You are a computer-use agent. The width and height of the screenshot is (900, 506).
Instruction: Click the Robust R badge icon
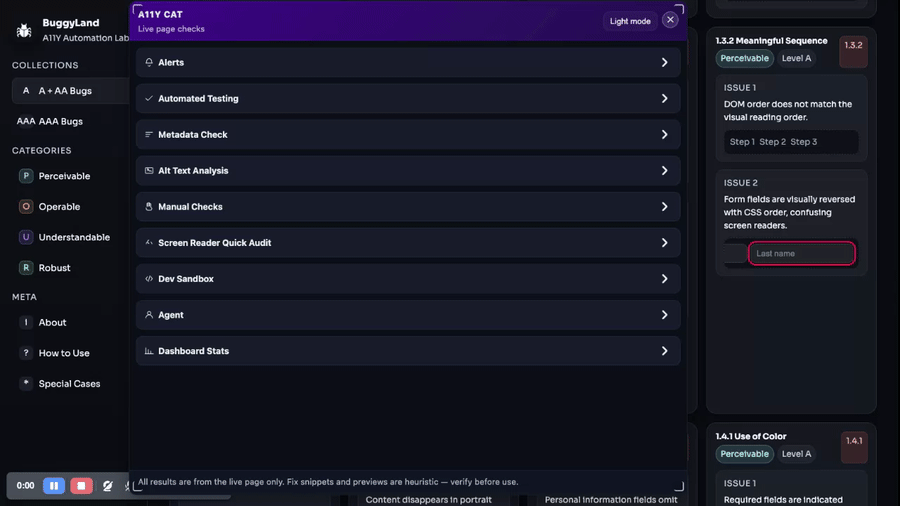click(26, 267)
